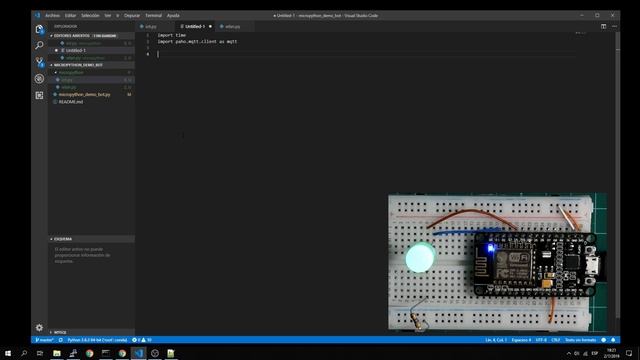Open the Explorer view in the activity bar
The image size is (640, 360).
pos(39,29)
